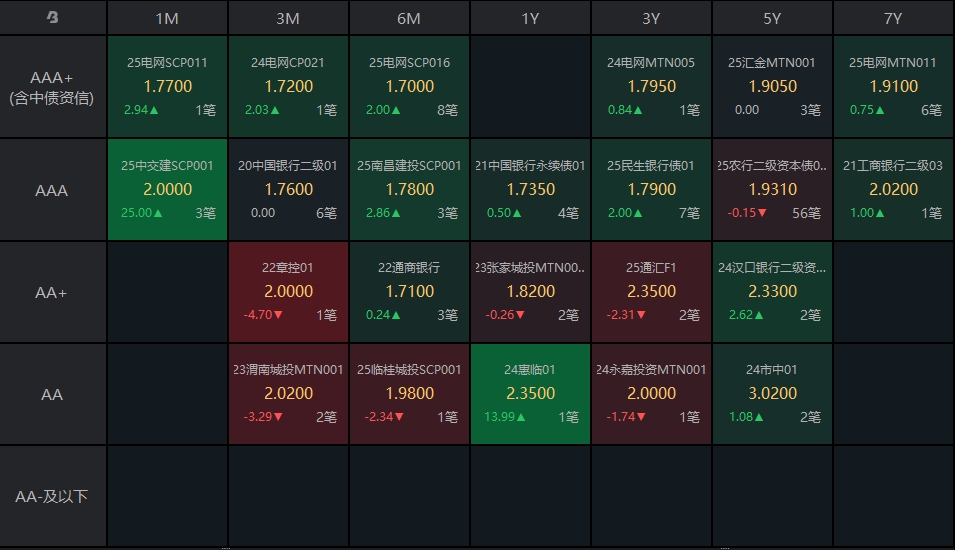Screen dimensions: 955x550
Task: Select the 25临桂城投SCP001 bond cell
Action: pos(409,394)
